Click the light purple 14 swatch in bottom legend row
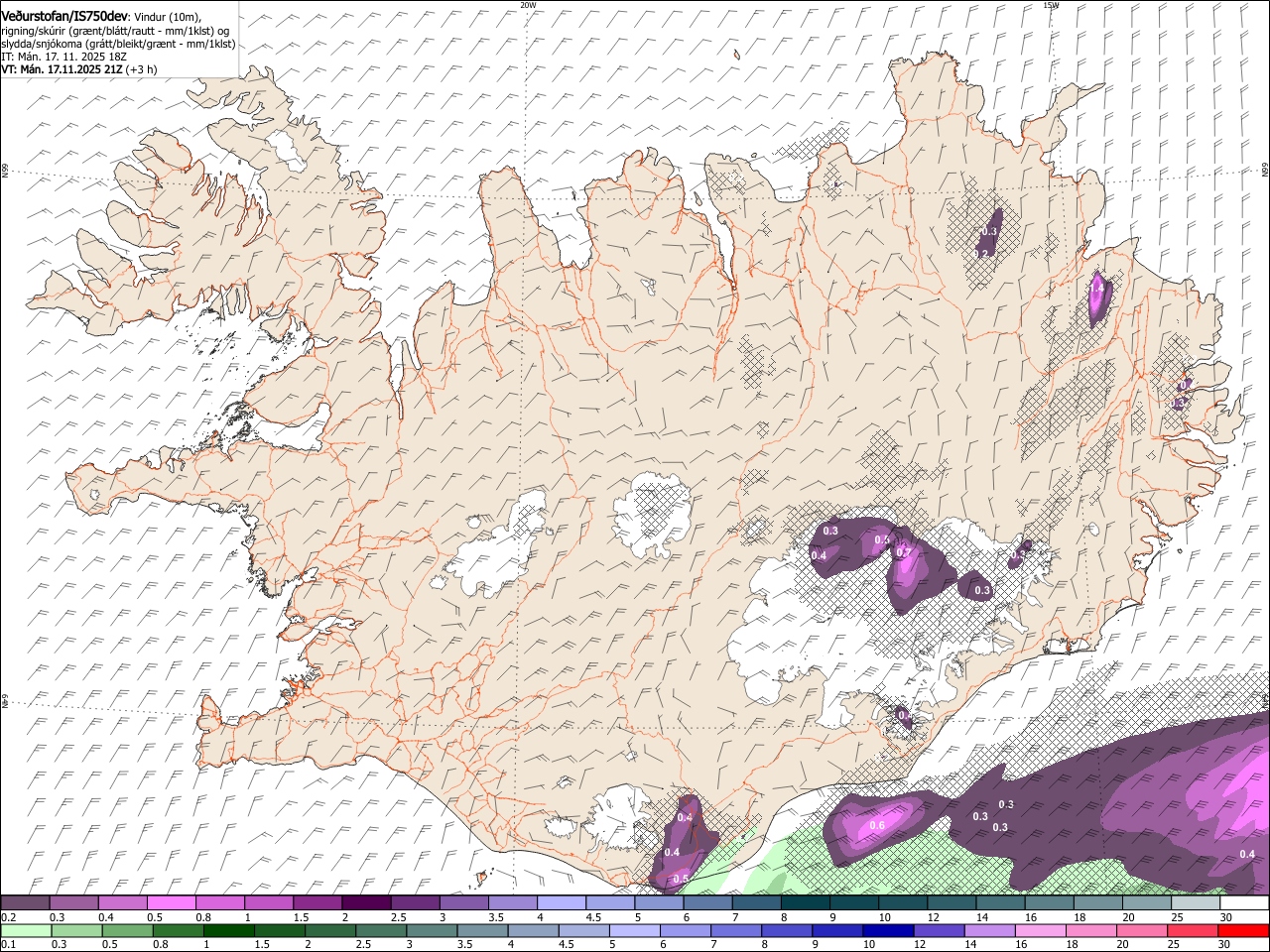The image size is (1270, 952). tap(988, 931)
